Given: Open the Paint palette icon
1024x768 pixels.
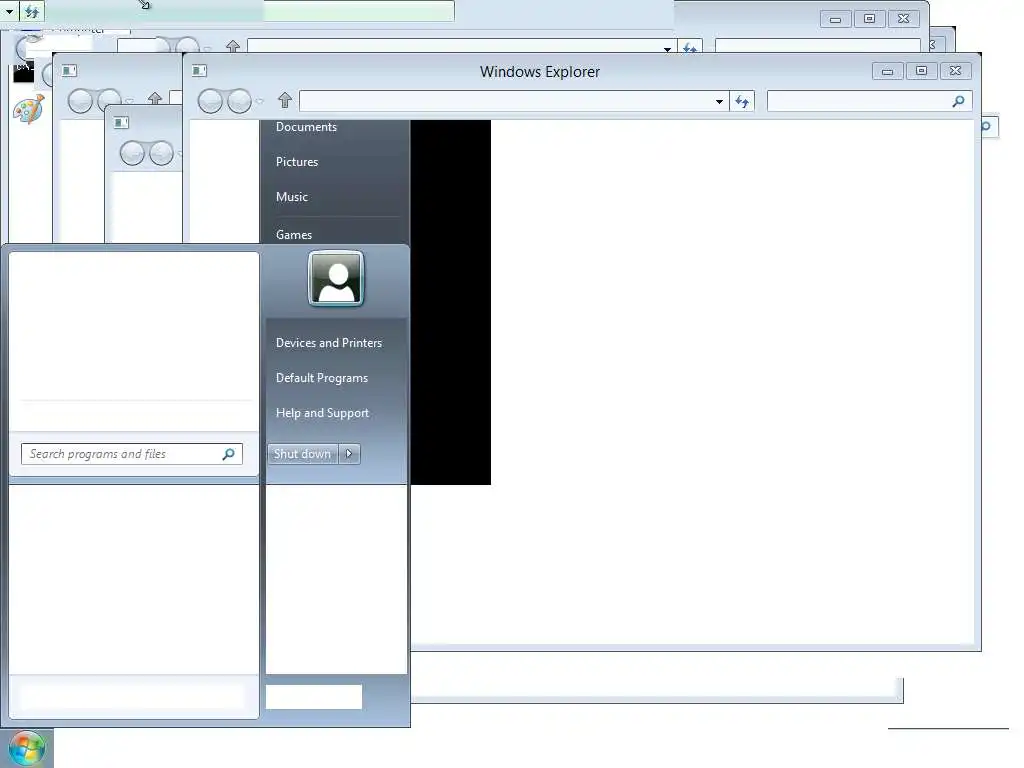Looking at the screenshot, I should [29, 109].
